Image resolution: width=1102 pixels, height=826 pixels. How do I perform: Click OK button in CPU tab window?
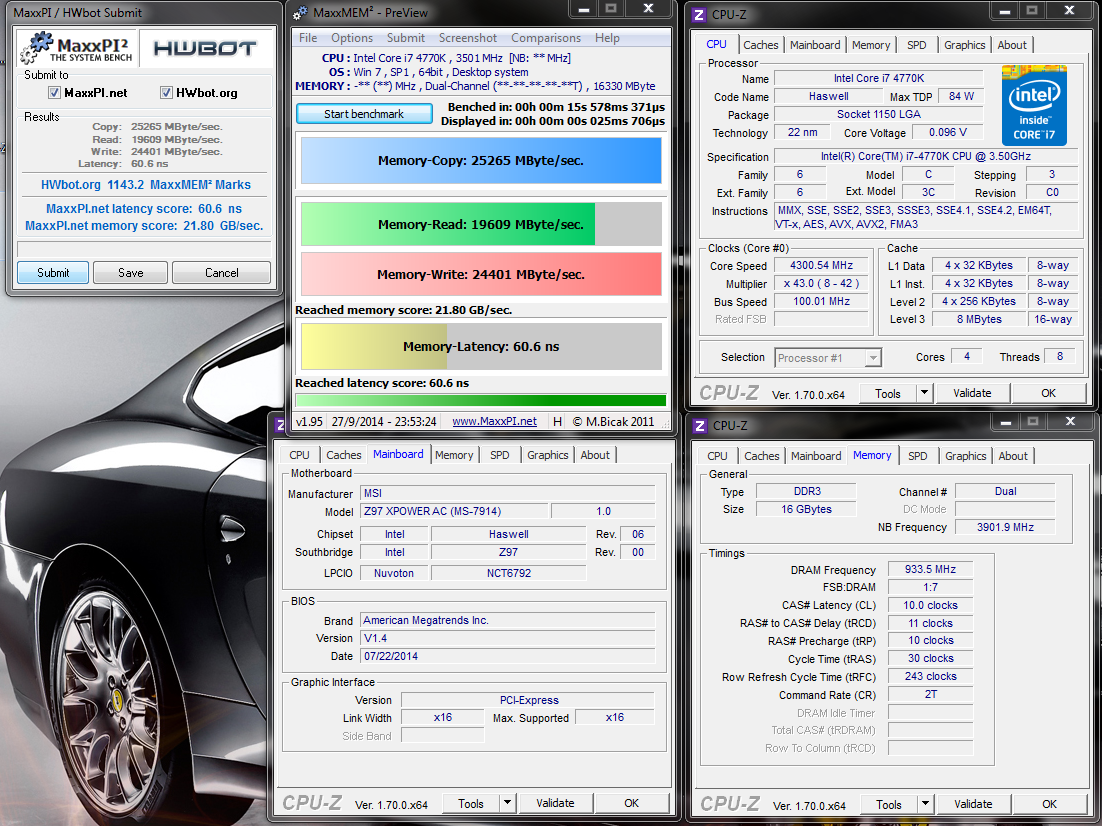(1049, 393)
